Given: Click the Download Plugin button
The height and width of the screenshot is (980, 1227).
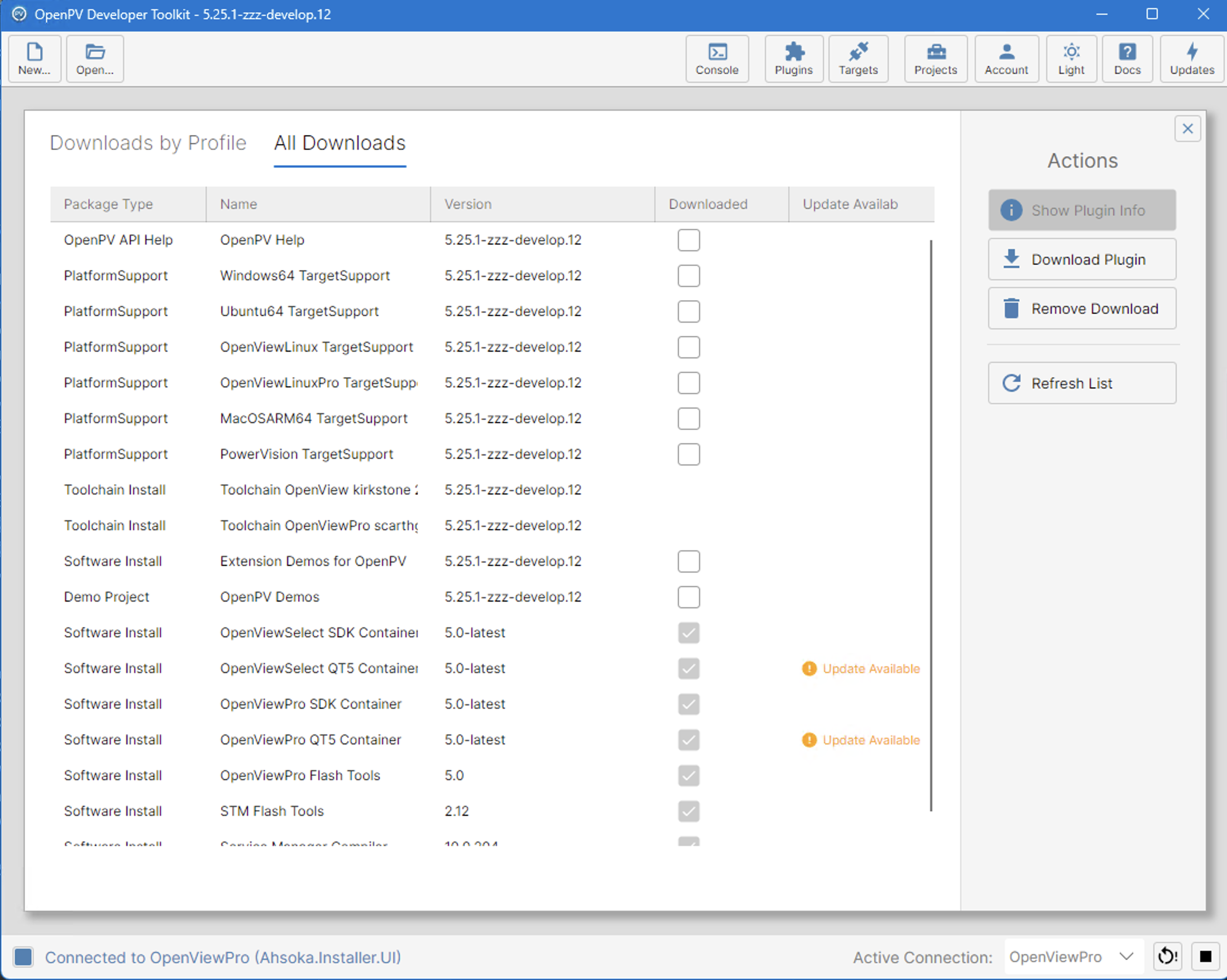Looking at the screenshot, I should [x=1082, y=259].
